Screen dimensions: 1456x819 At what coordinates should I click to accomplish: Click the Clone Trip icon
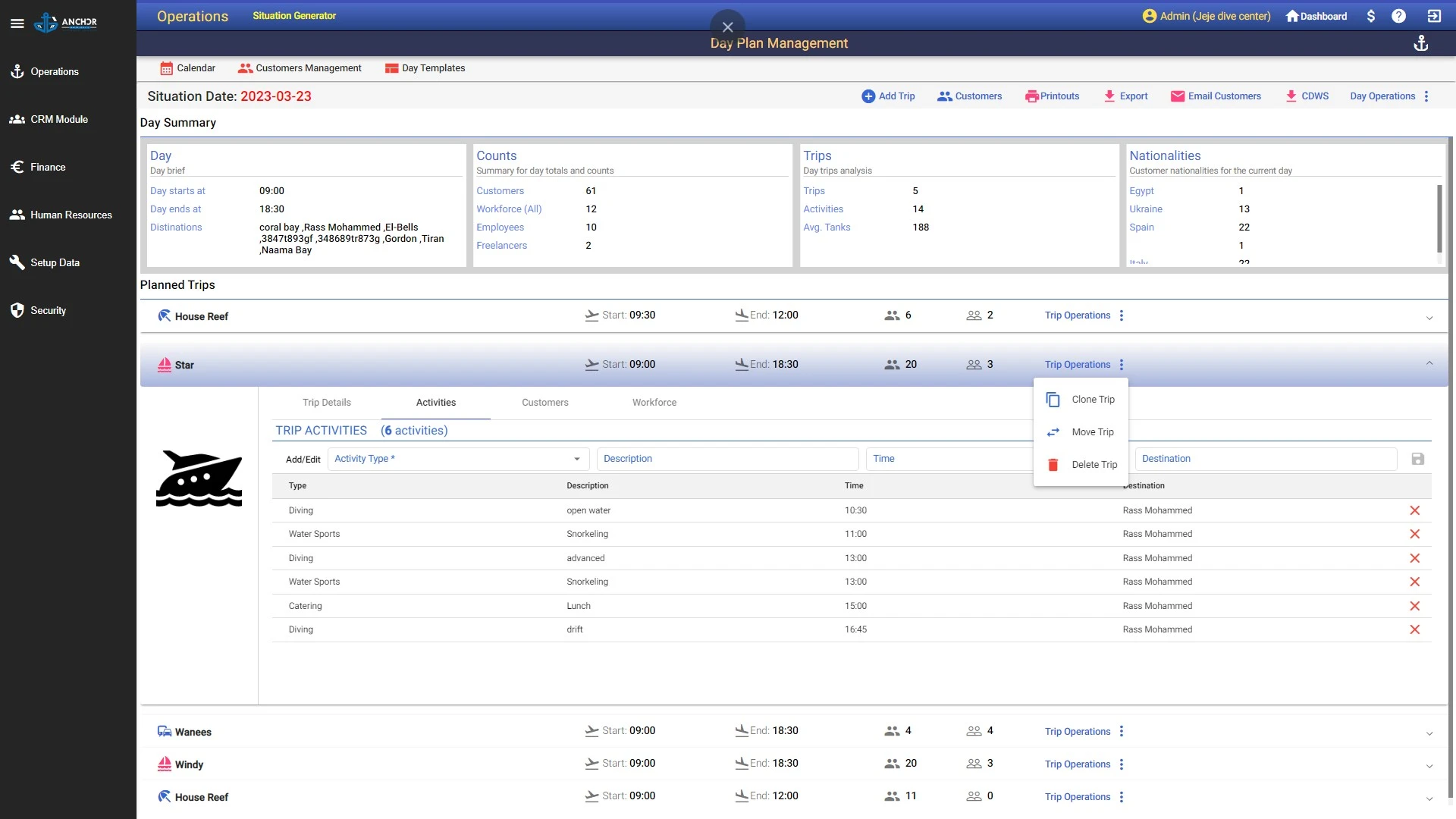[1053, 399]
